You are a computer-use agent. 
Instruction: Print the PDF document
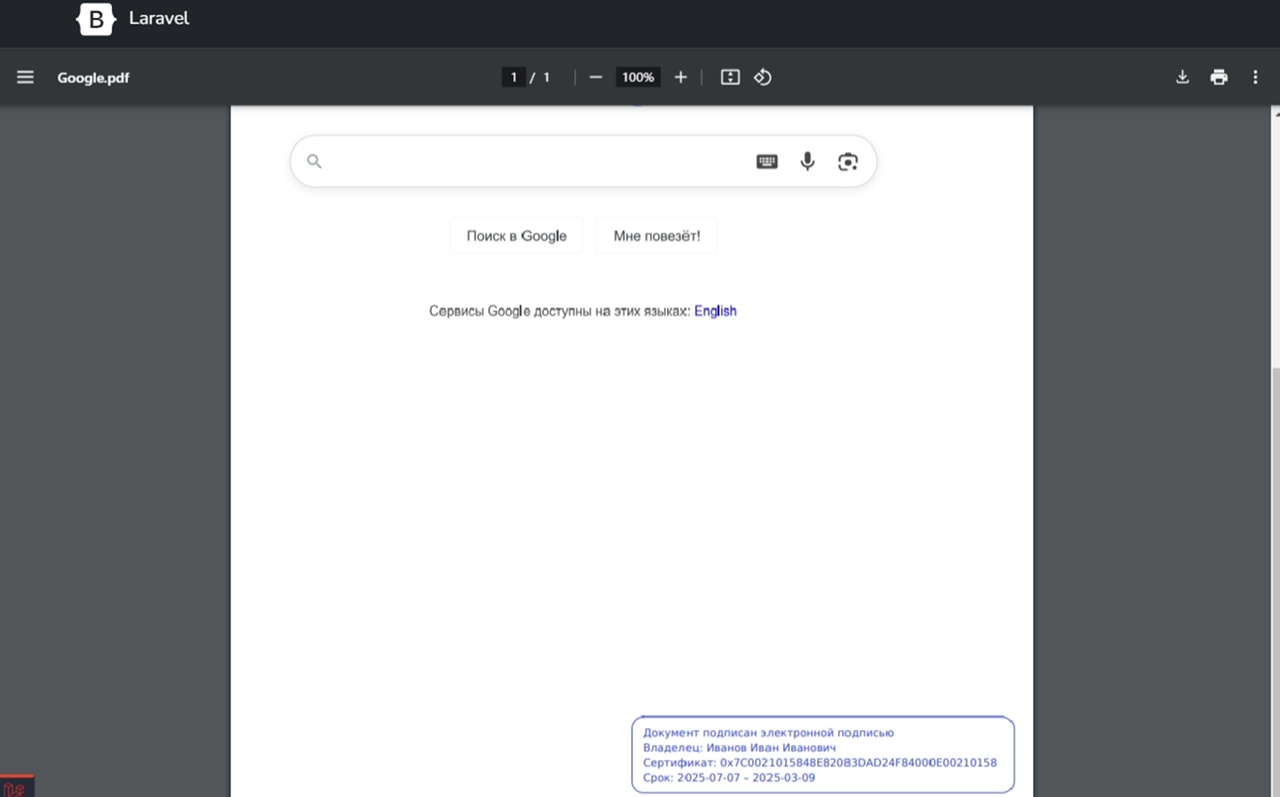click(x=1219, y=77)
